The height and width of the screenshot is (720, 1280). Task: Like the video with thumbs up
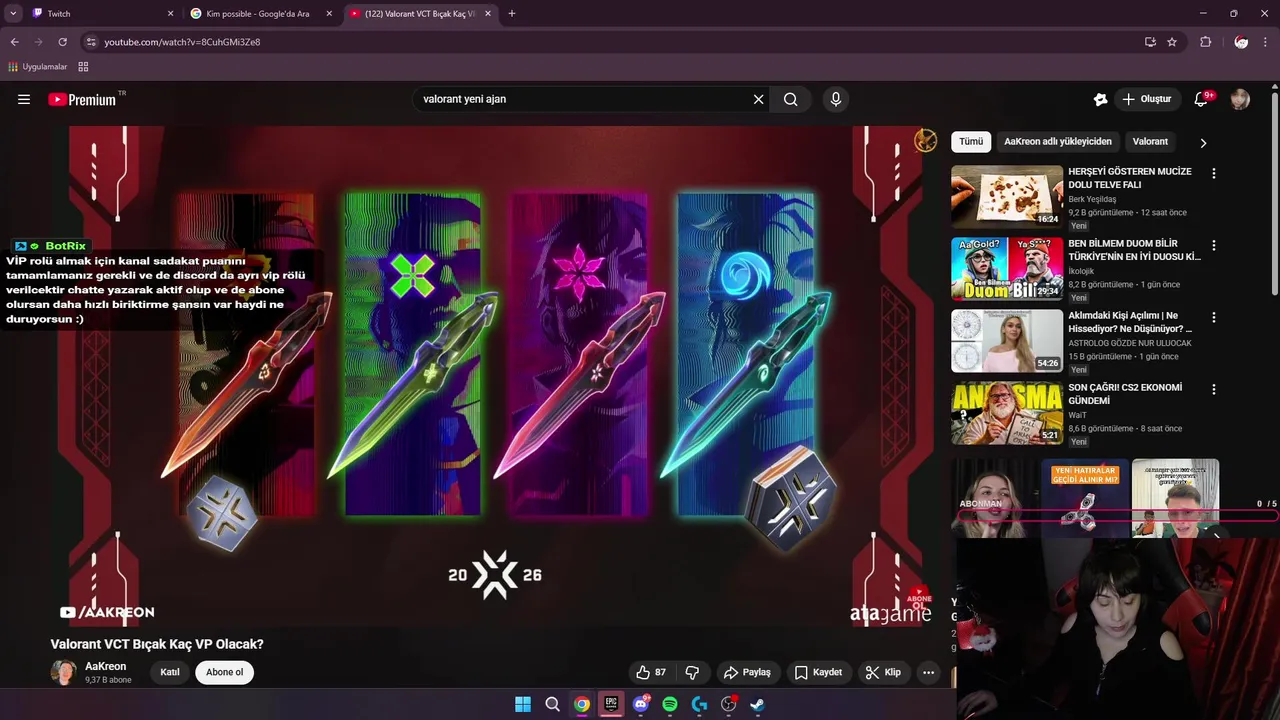point(651,672)
